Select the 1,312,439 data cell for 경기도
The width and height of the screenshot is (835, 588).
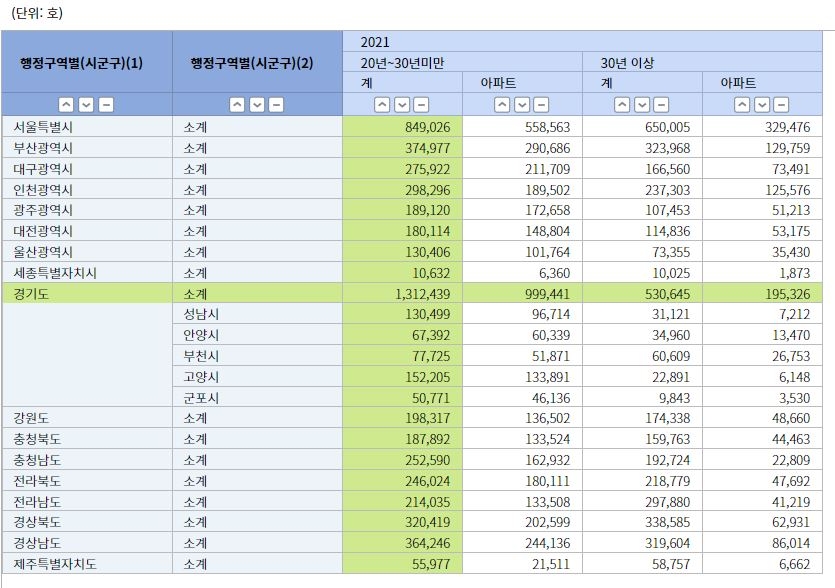pos(415,295)
